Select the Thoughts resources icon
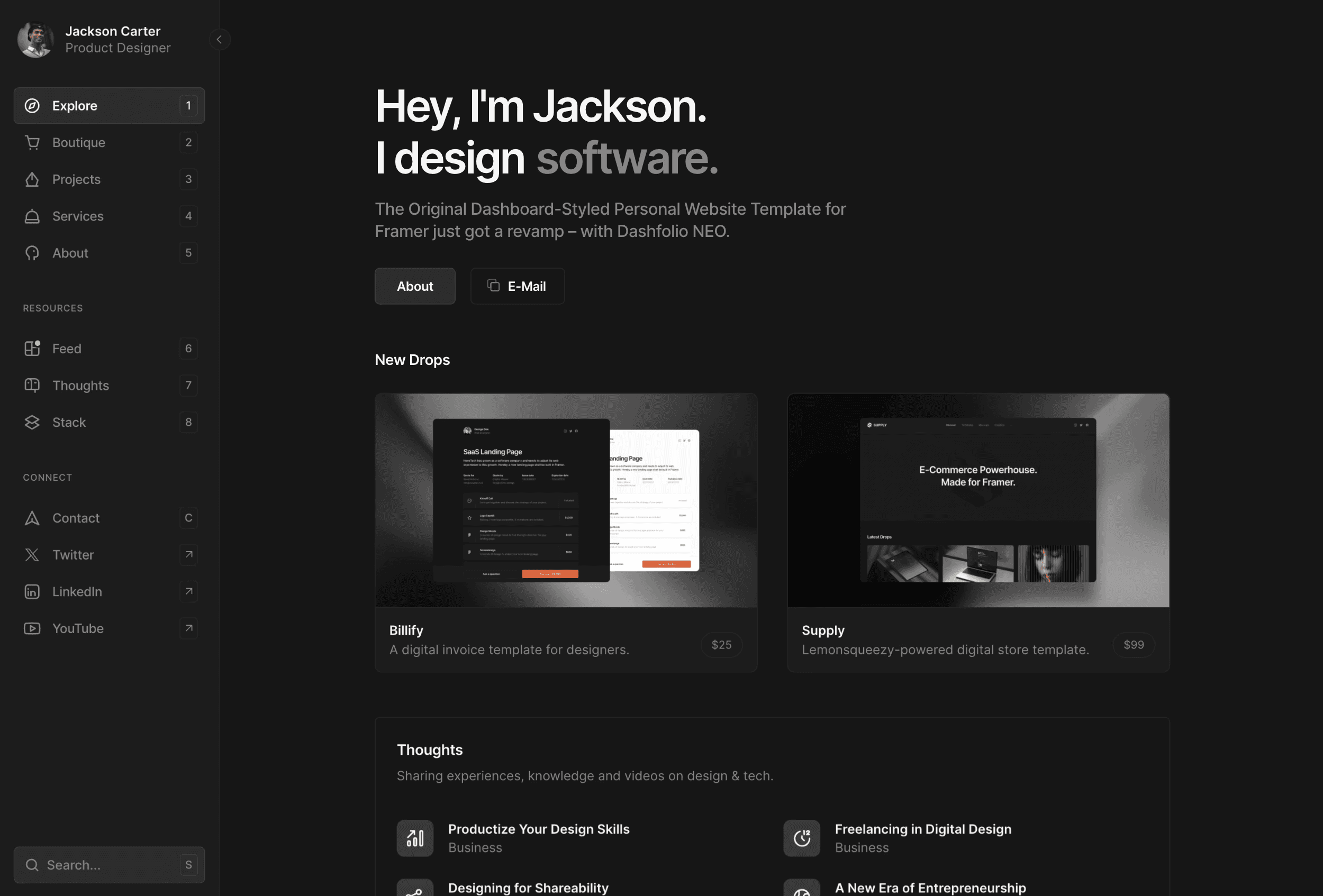 31,385
